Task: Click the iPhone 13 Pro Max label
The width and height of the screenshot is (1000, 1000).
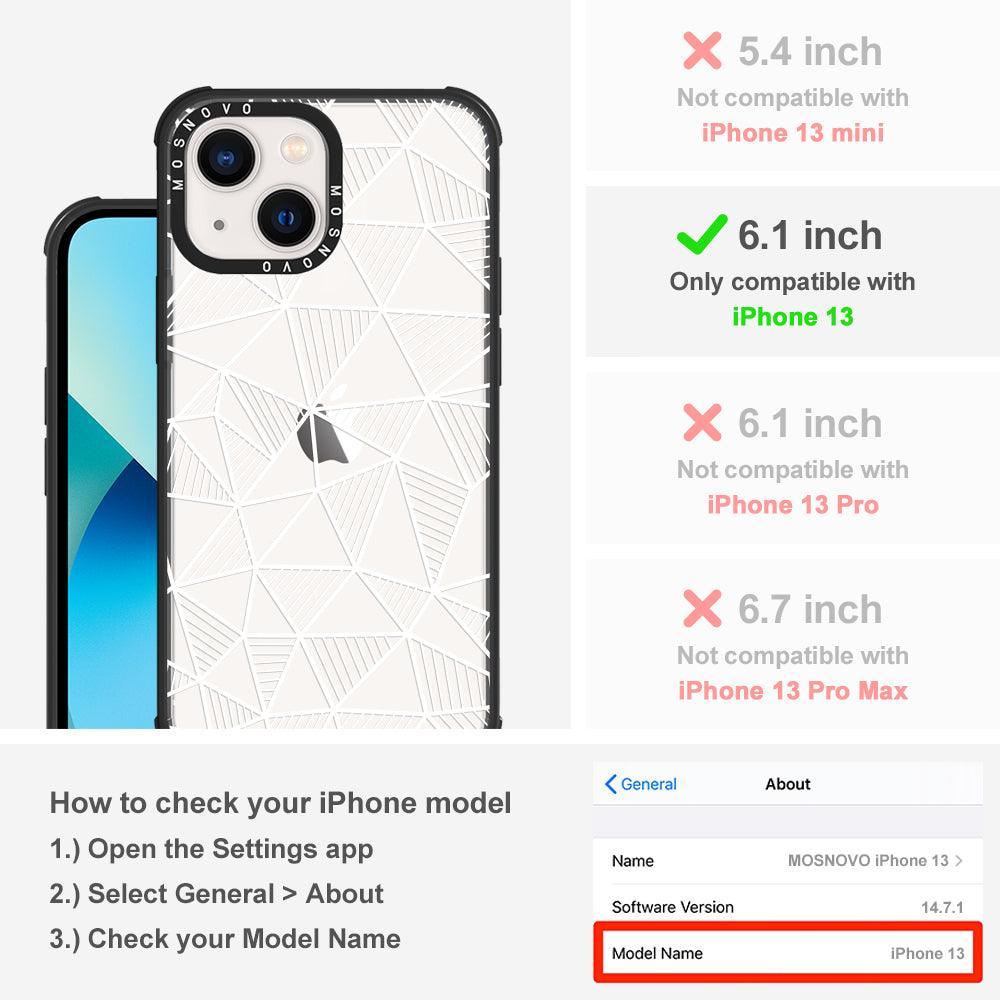Action: [x=793, y=691]
